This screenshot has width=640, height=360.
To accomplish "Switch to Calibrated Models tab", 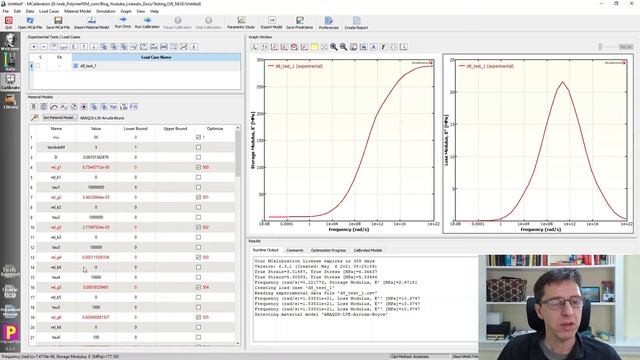I will tap(368, 250).
